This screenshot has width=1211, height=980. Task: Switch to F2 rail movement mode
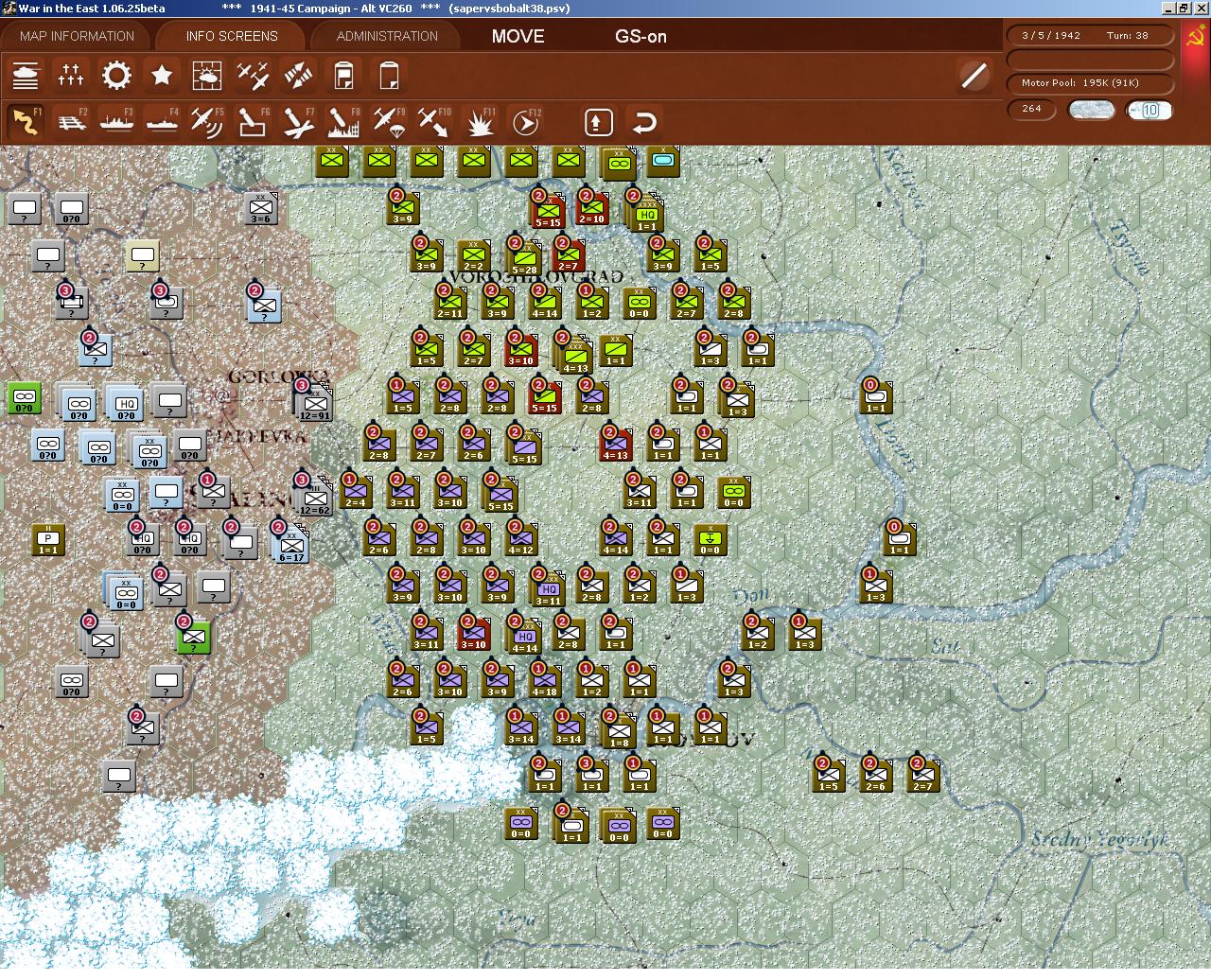(x=71, y=122)
